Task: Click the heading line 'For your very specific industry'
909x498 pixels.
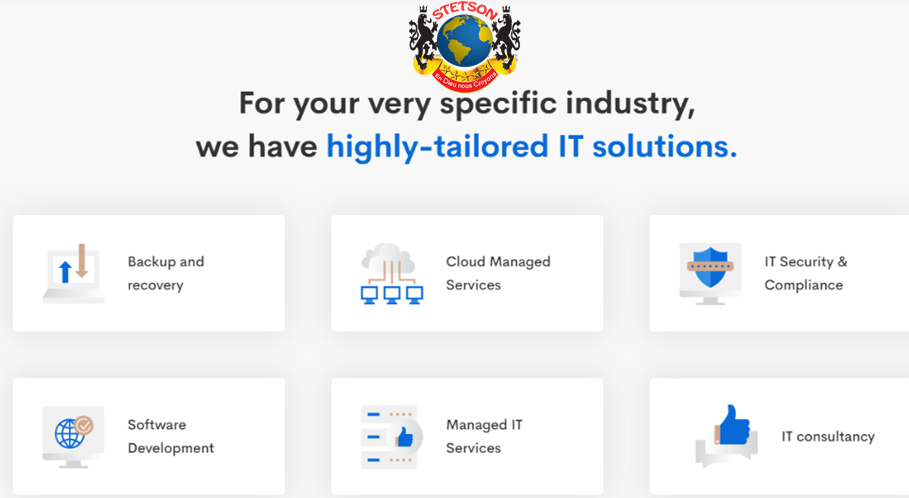Action: (466, 103)
